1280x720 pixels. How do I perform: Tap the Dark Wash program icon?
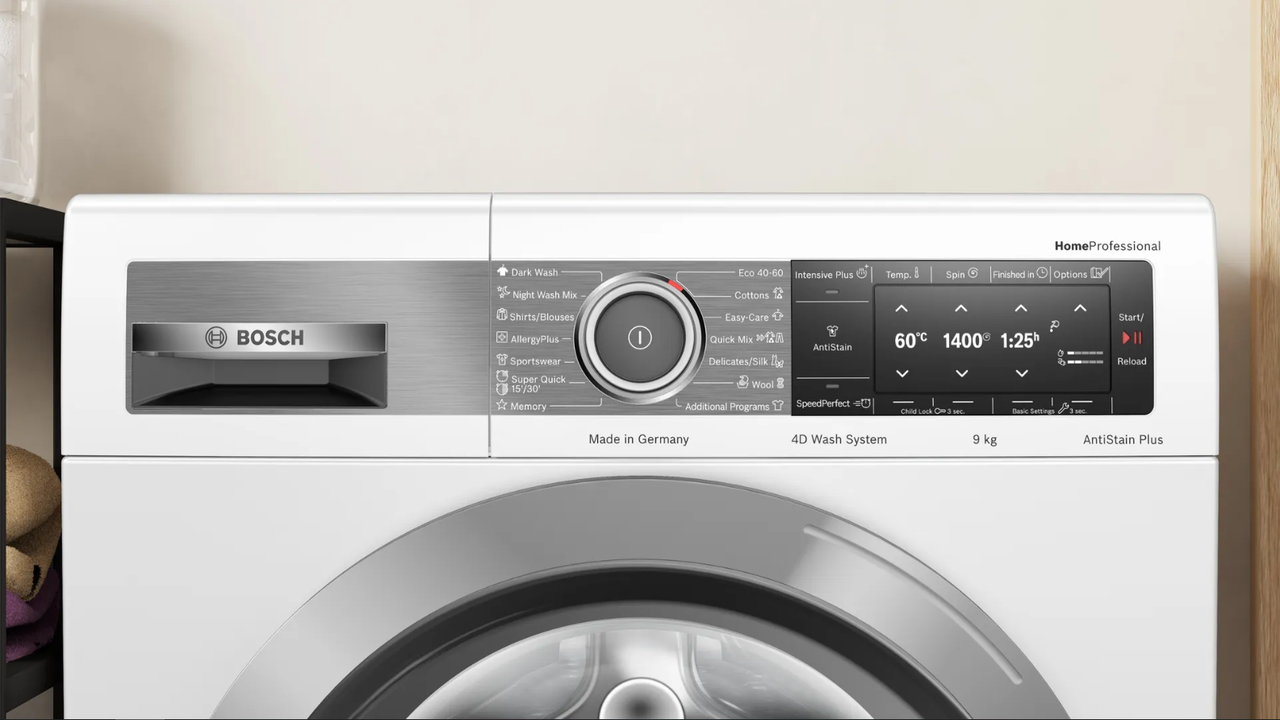click(x=502, y=271)
